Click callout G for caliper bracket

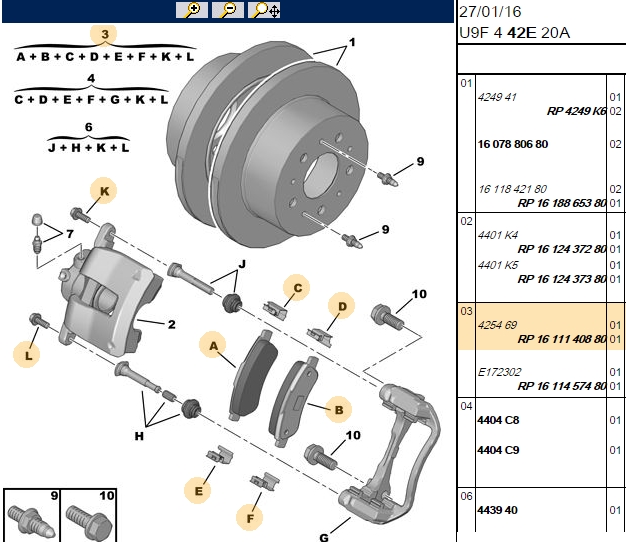point(324,537)
